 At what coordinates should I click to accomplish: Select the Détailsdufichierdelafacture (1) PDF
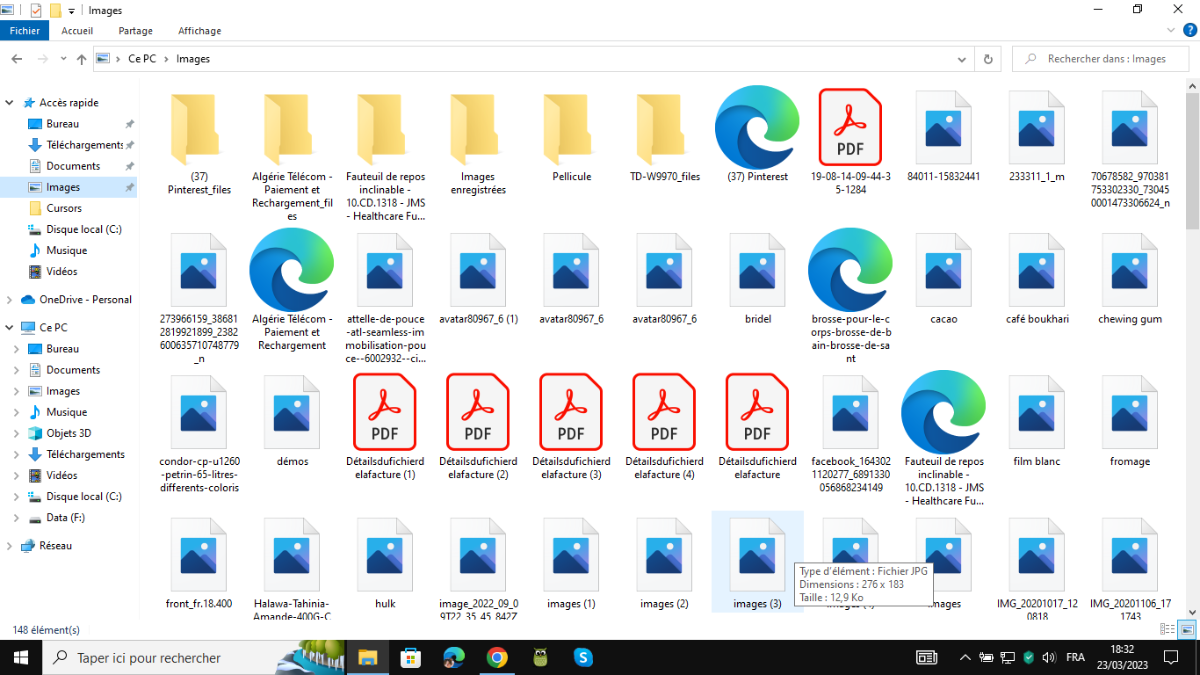[x=385, y=414]
